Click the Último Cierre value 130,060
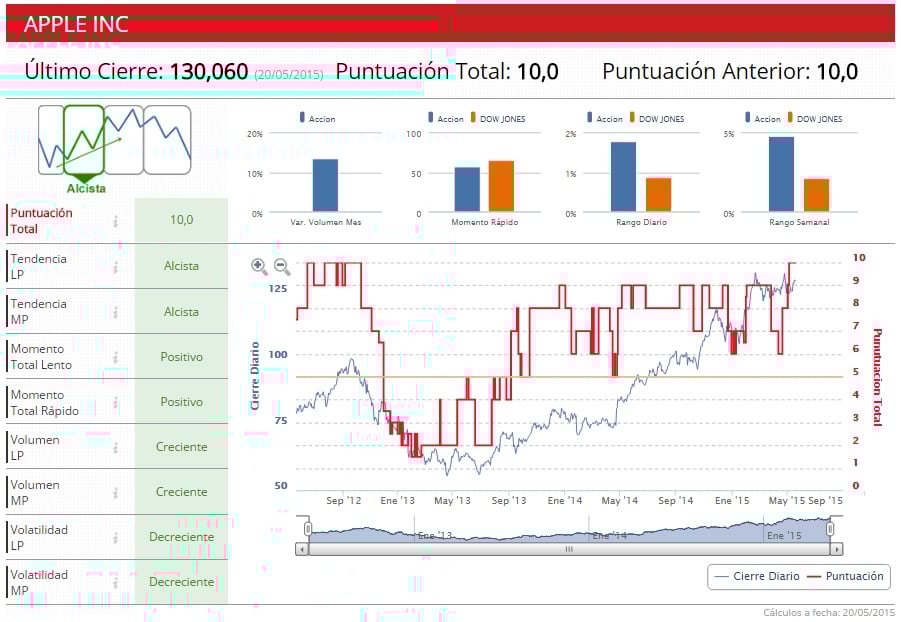 point(209,72)
